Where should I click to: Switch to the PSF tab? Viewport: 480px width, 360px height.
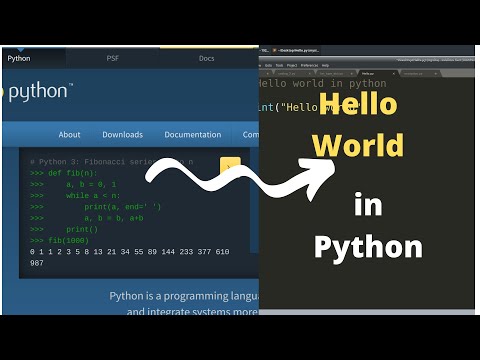click(x=112, y=58)
